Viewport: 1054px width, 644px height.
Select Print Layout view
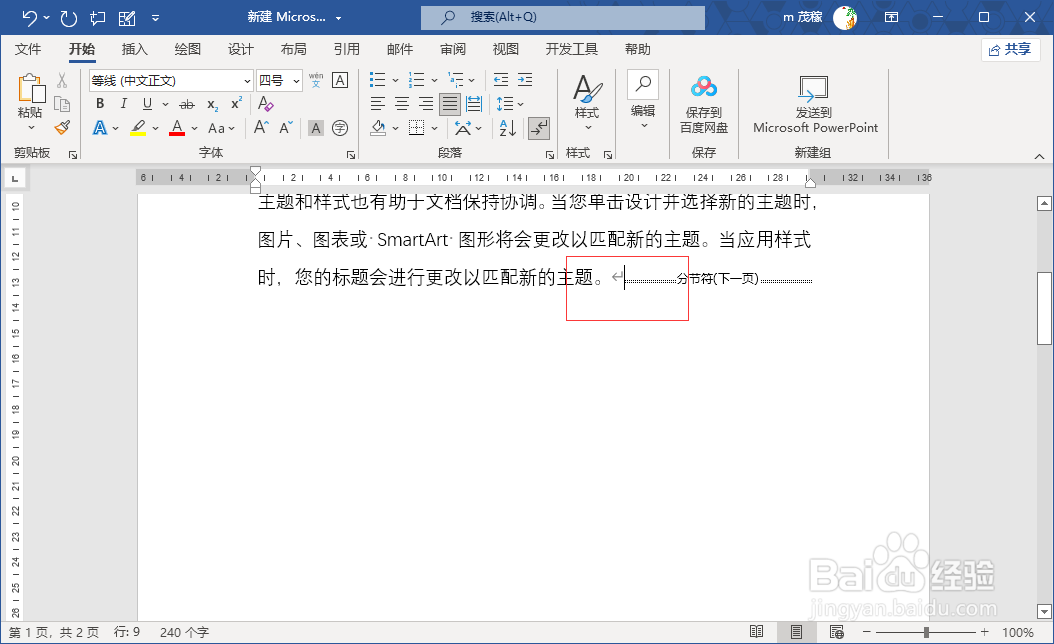(x=797, y=632)
